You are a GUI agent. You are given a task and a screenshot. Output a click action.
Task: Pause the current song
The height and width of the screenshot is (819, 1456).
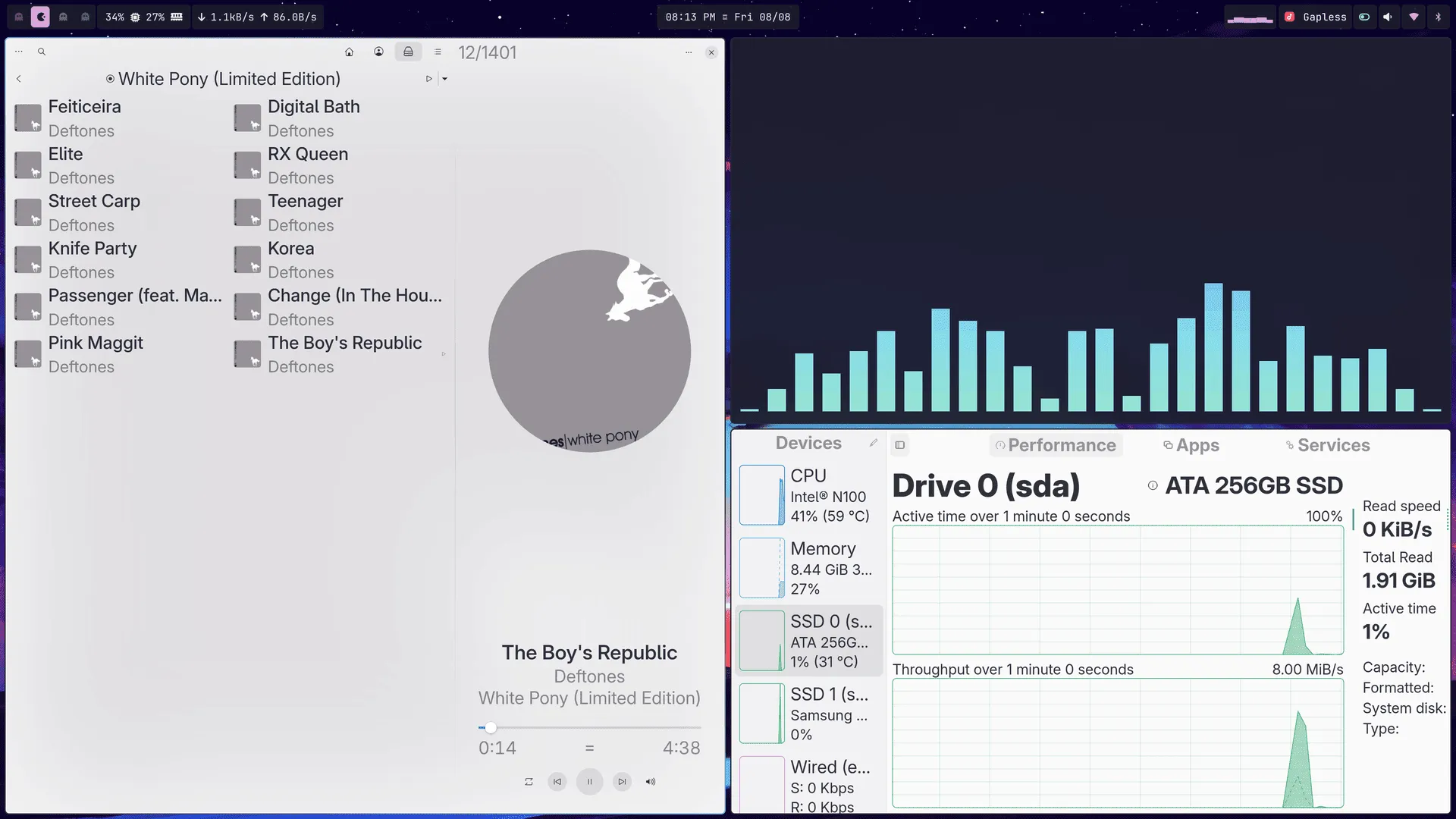(589, 782)
